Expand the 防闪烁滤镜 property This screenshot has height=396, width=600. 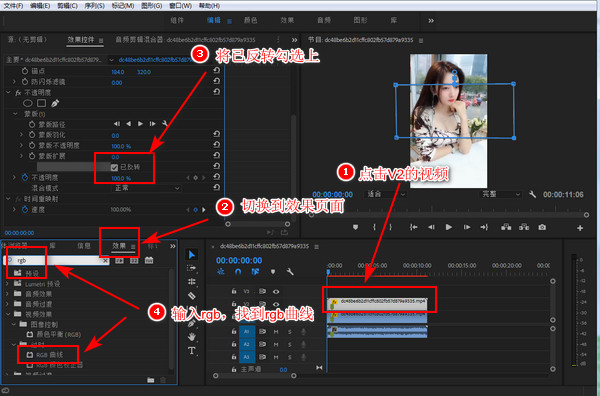click(14, 81)
